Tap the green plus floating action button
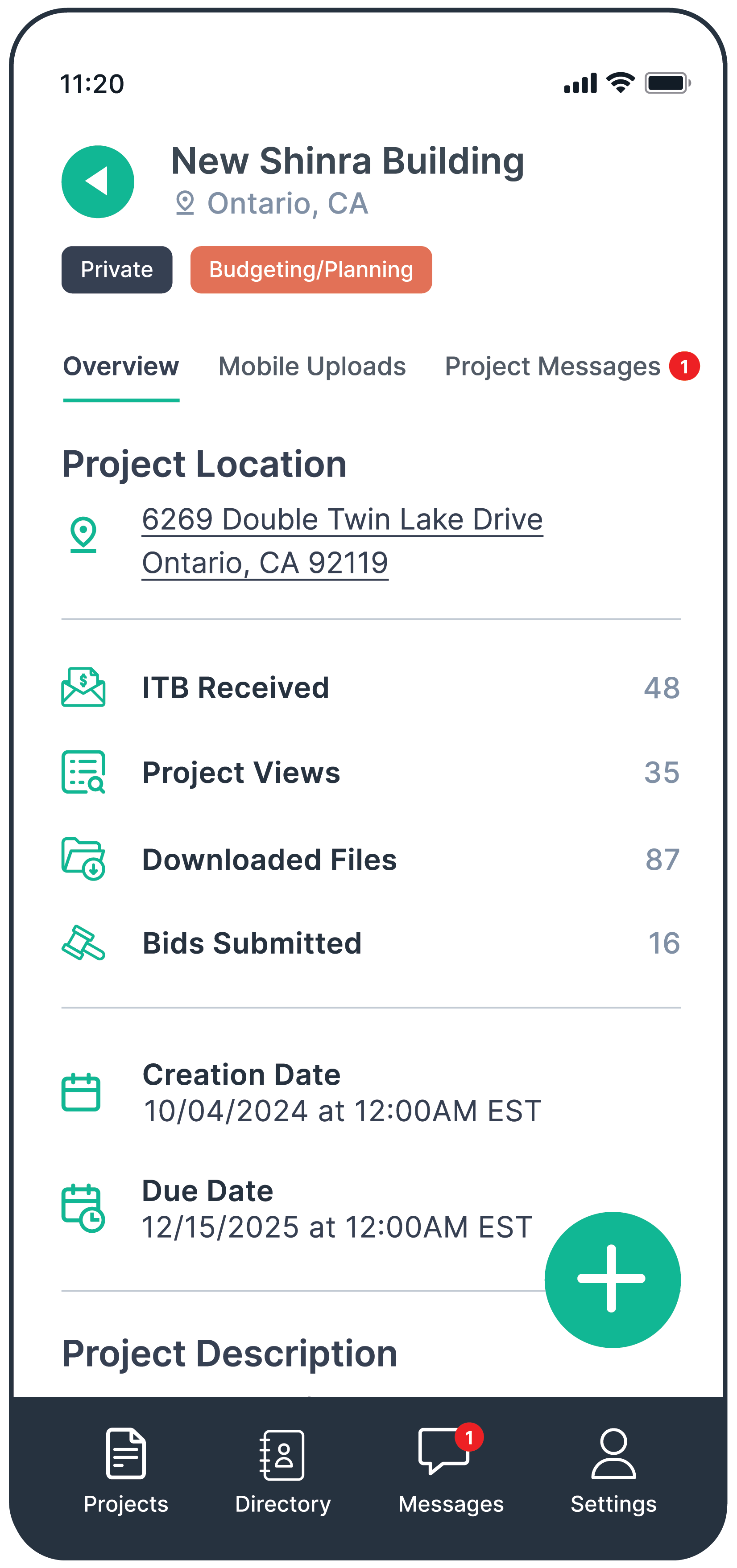Image resolution: width=737 pixels, height=1568 pixels. point(613,1280)
